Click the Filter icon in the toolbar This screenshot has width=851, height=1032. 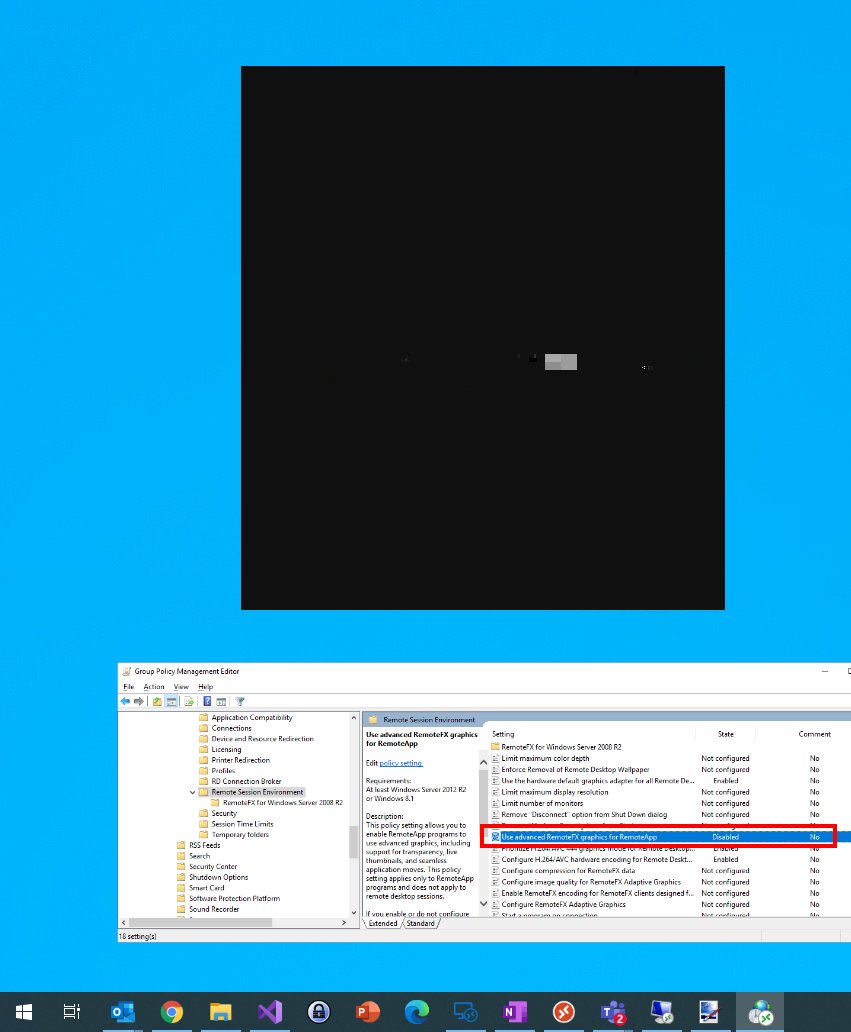[x=239, y=701]
